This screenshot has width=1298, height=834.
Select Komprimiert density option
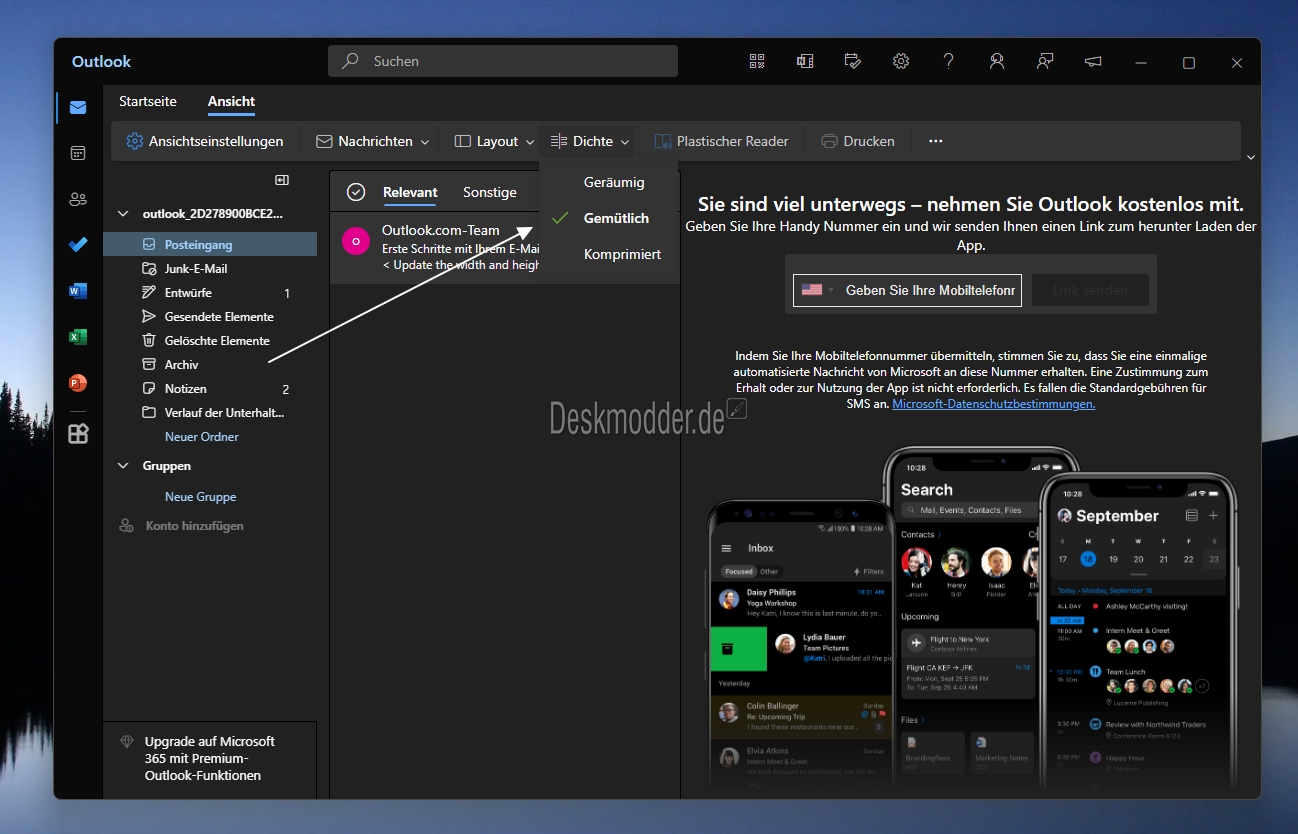(608, 254)
